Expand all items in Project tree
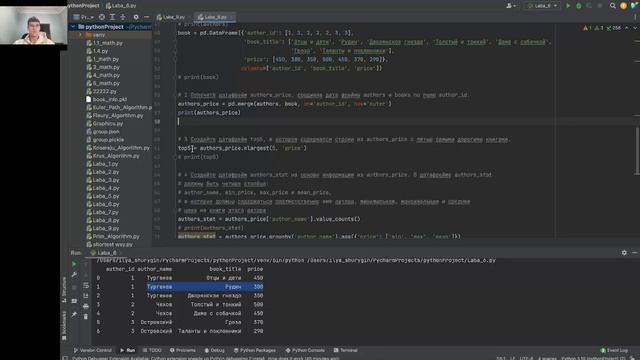640x360 pixels. (x=112, y=17)
